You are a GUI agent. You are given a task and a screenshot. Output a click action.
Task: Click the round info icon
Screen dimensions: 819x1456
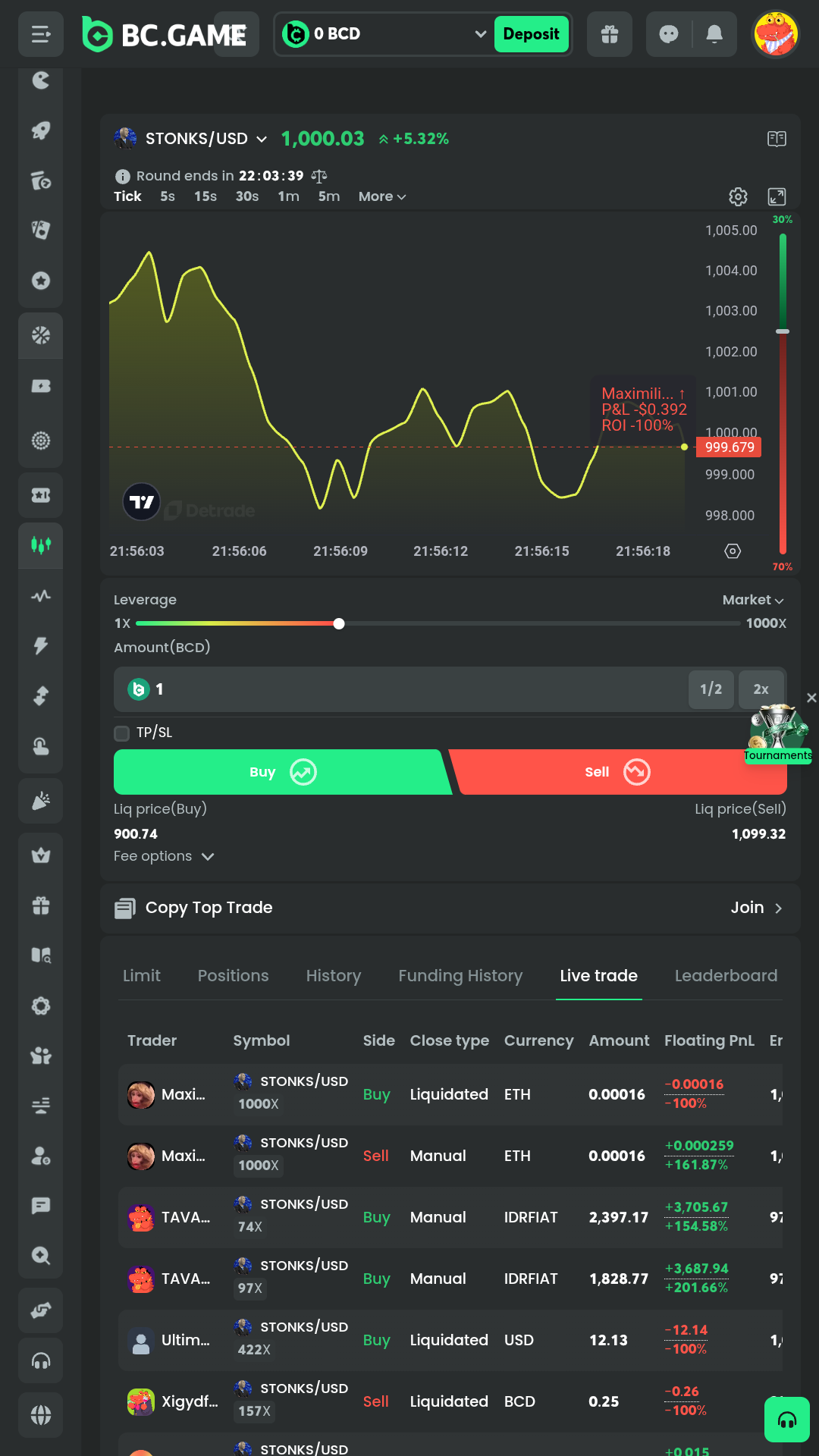point(122,177)
